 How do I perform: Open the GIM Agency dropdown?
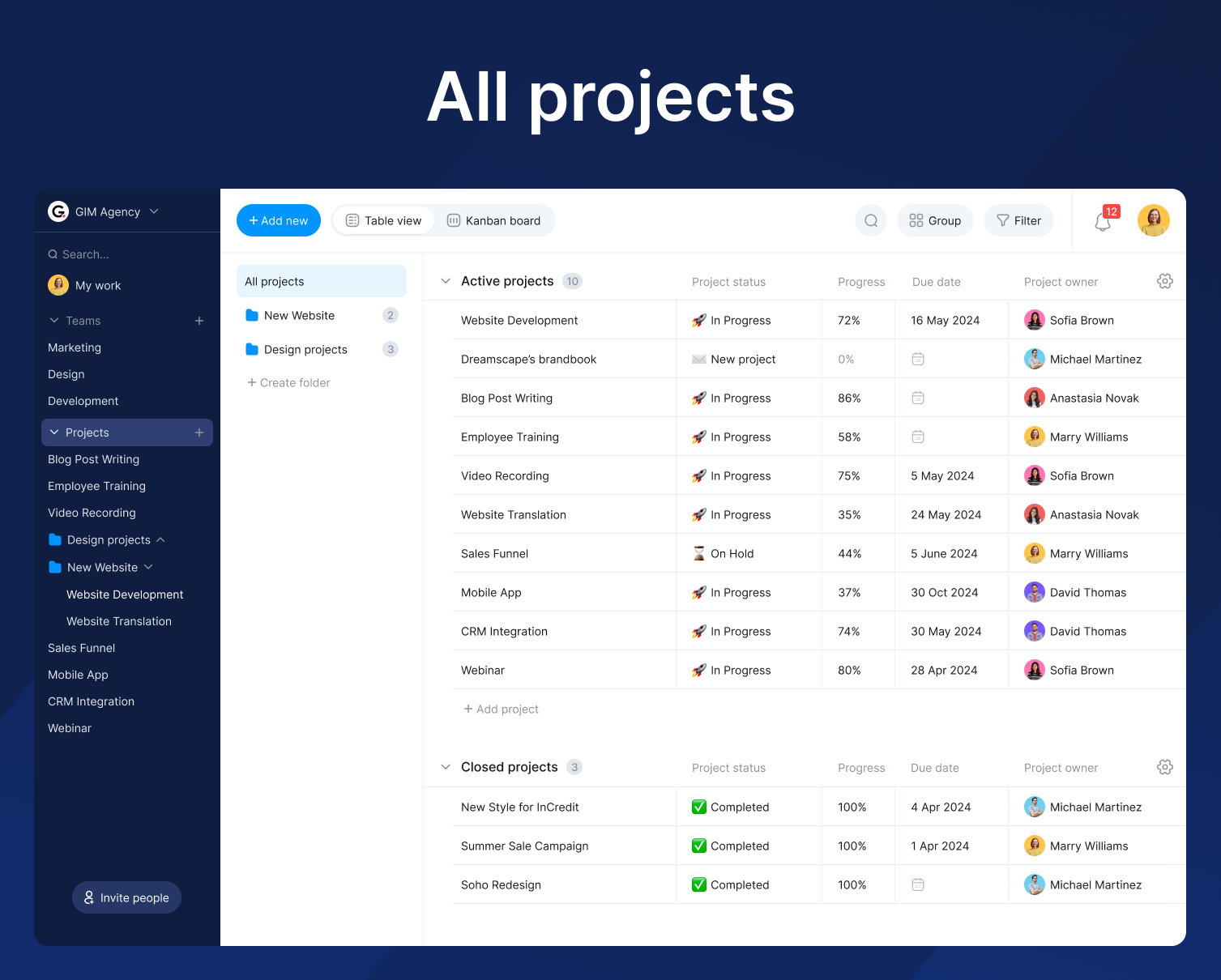[153, 211]
